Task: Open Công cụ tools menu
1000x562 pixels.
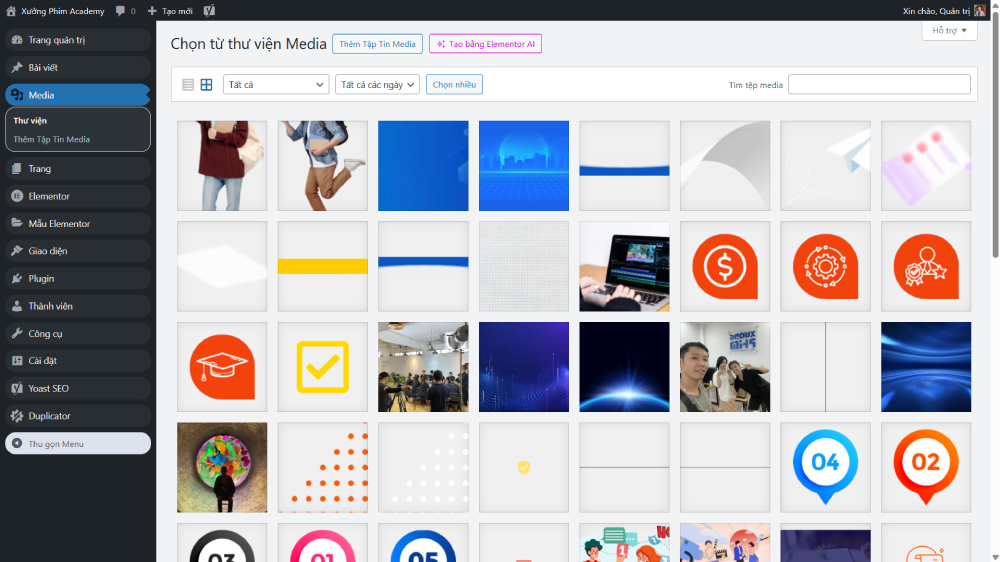Action: pyautogui.click(x=78, y=333)
